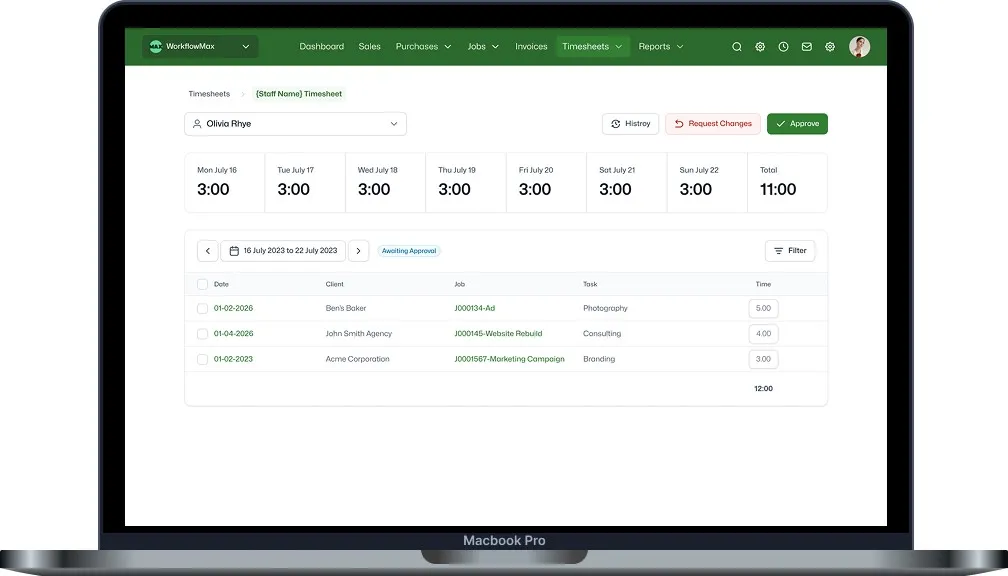1008x576 pixels.
Task: Check the 01-02-2026 row checkbox
Action: tap(202, 309)
